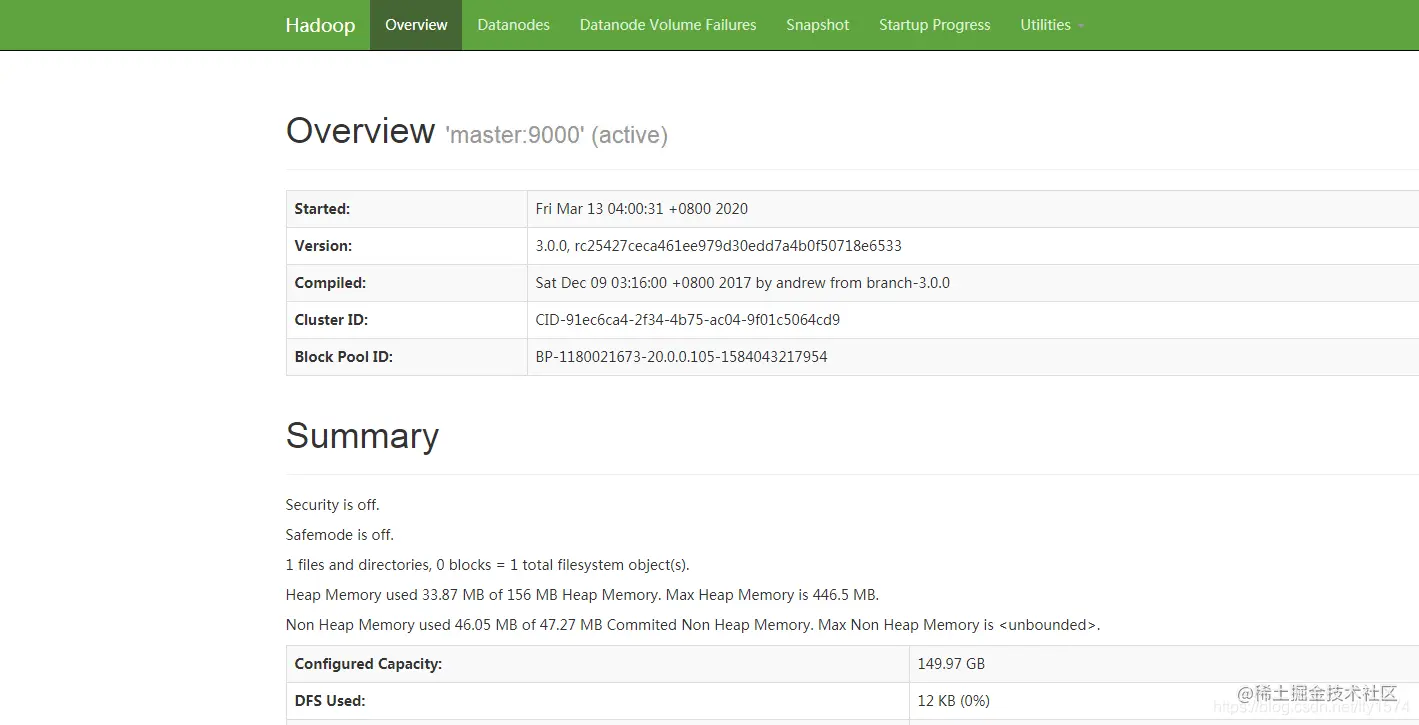This screenshot has width=1419, height=725.
Task: Click the Configured Capacity: label
Action: (368, 664)
